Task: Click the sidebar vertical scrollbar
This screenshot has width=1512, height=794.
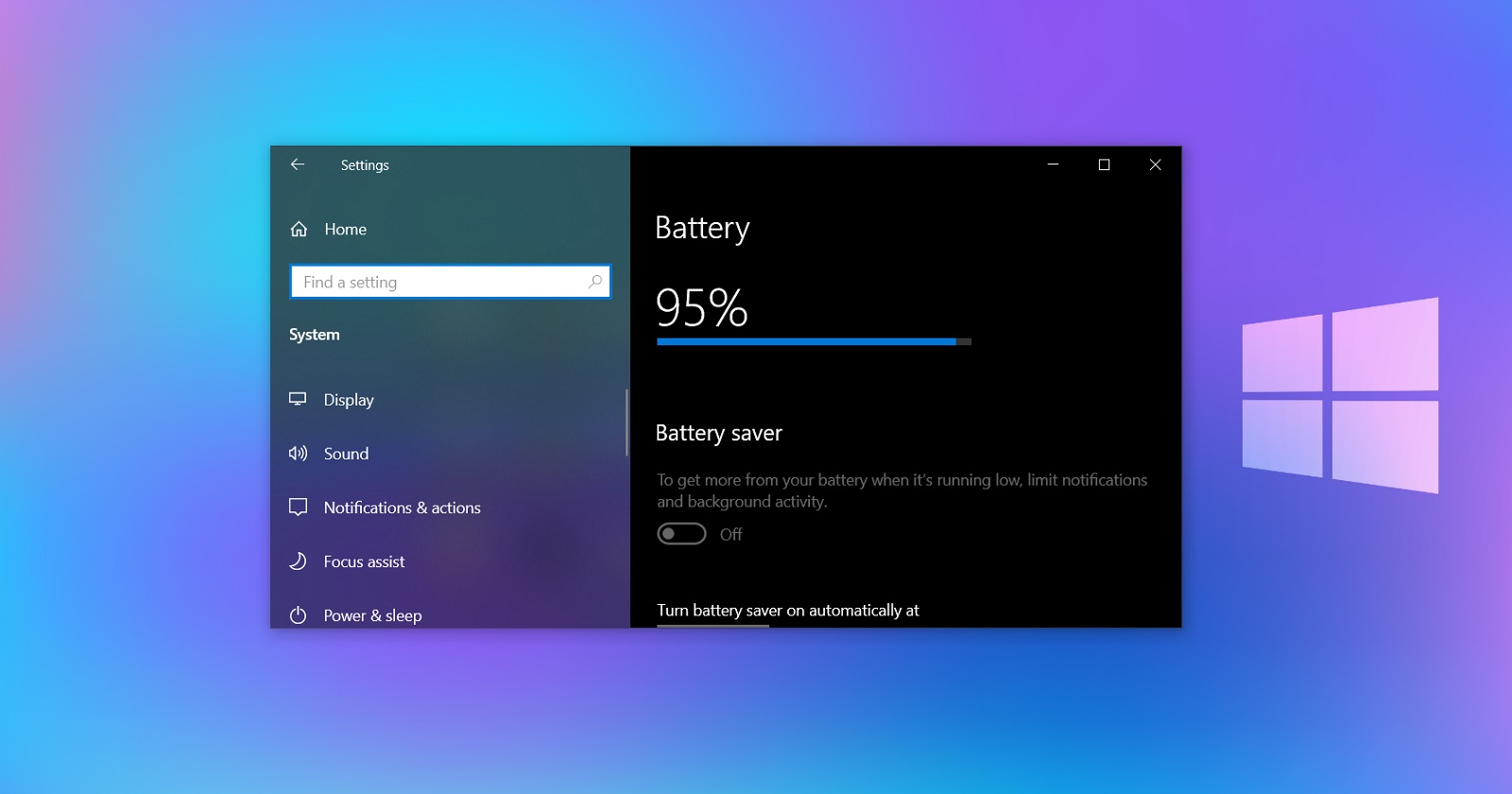Action: [x=627, y=422]
